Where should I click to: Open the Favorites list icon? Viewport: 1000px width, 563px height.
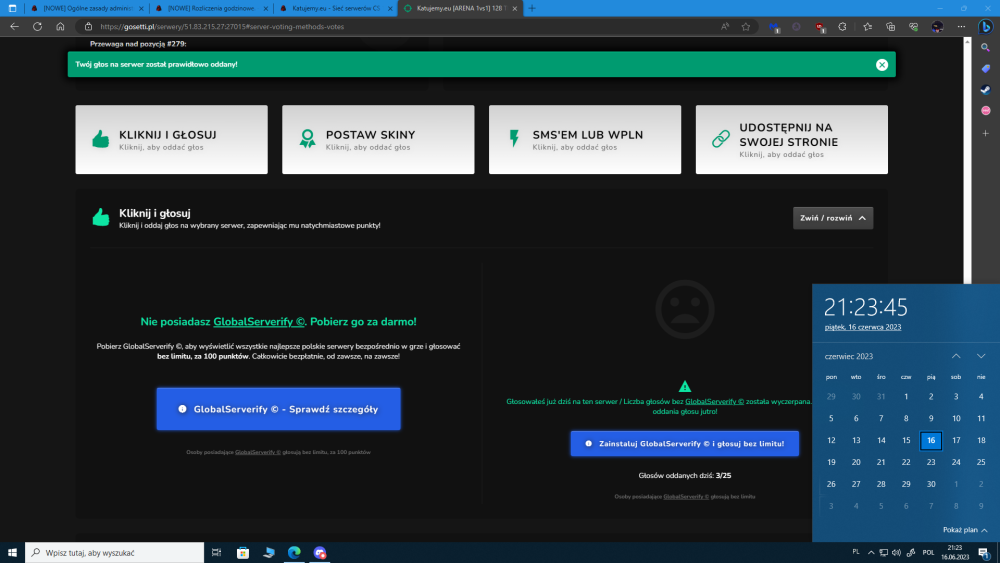(x=867, y=27)
